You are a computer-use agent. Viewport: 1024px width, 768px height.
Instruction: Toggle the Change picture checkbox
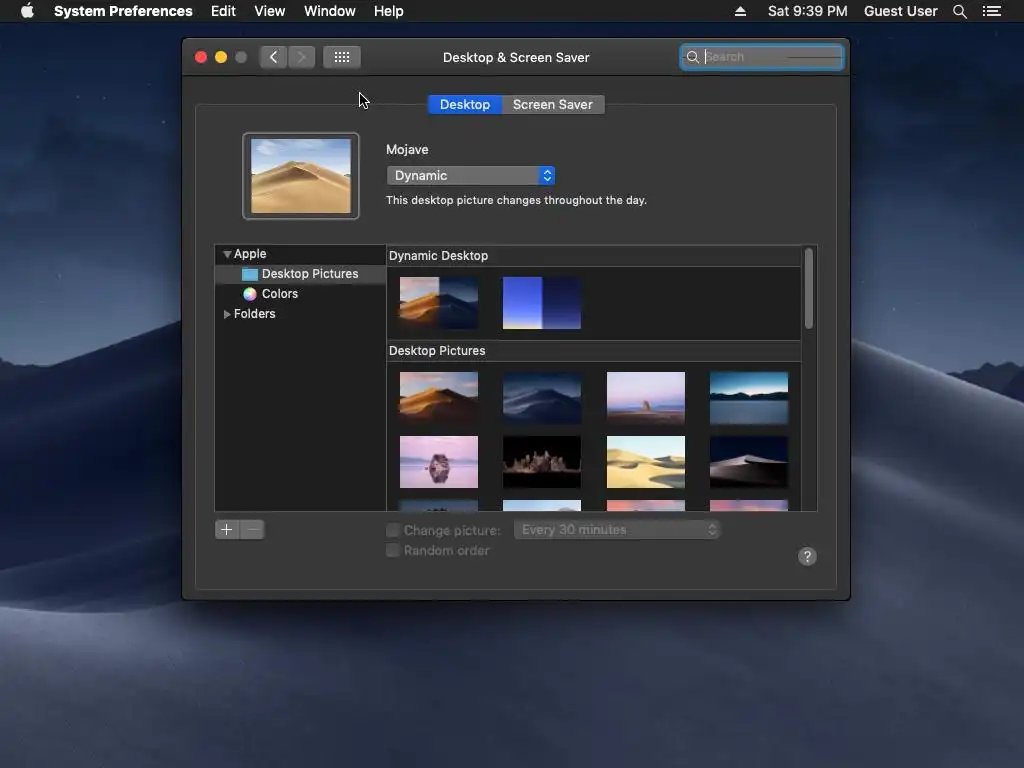(x=392, y=530)
